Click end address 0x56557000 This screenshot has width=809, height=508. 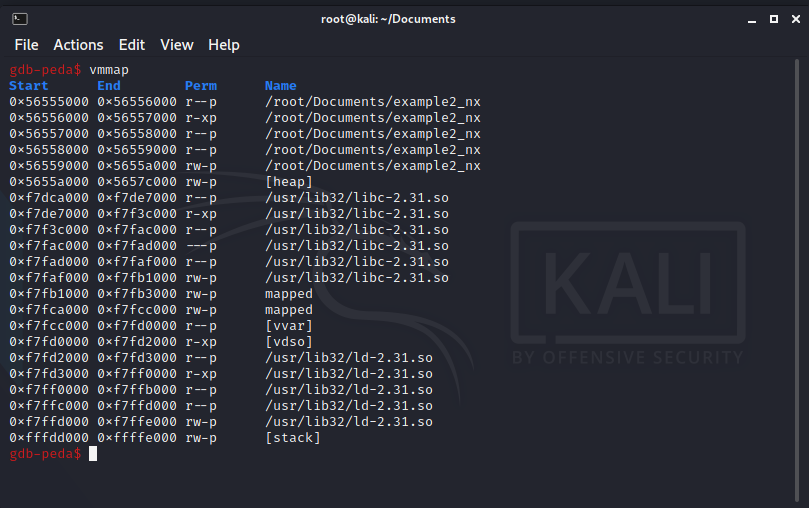click(137, 118)
